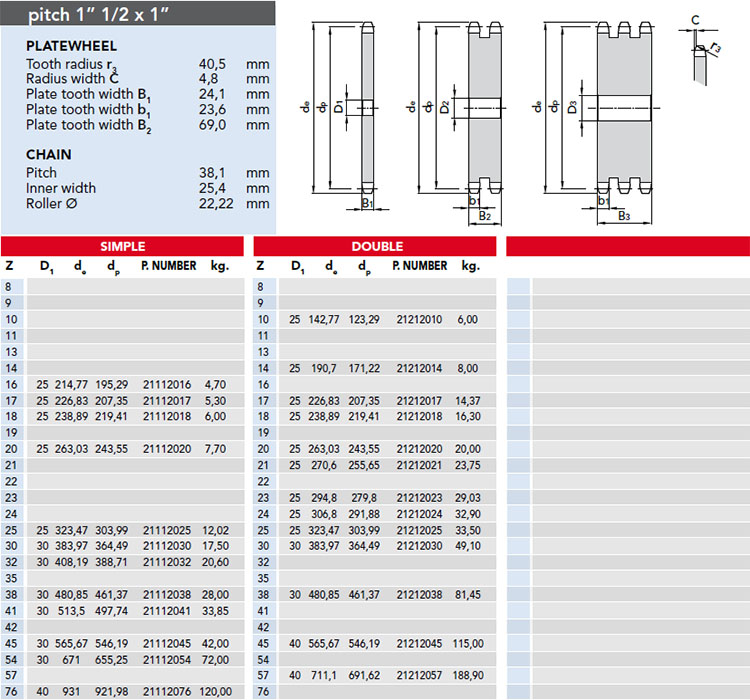Screen dimensions: 750x700
Task: Select the PLATEWHEEL heading
Action: [x=71, y=46]
